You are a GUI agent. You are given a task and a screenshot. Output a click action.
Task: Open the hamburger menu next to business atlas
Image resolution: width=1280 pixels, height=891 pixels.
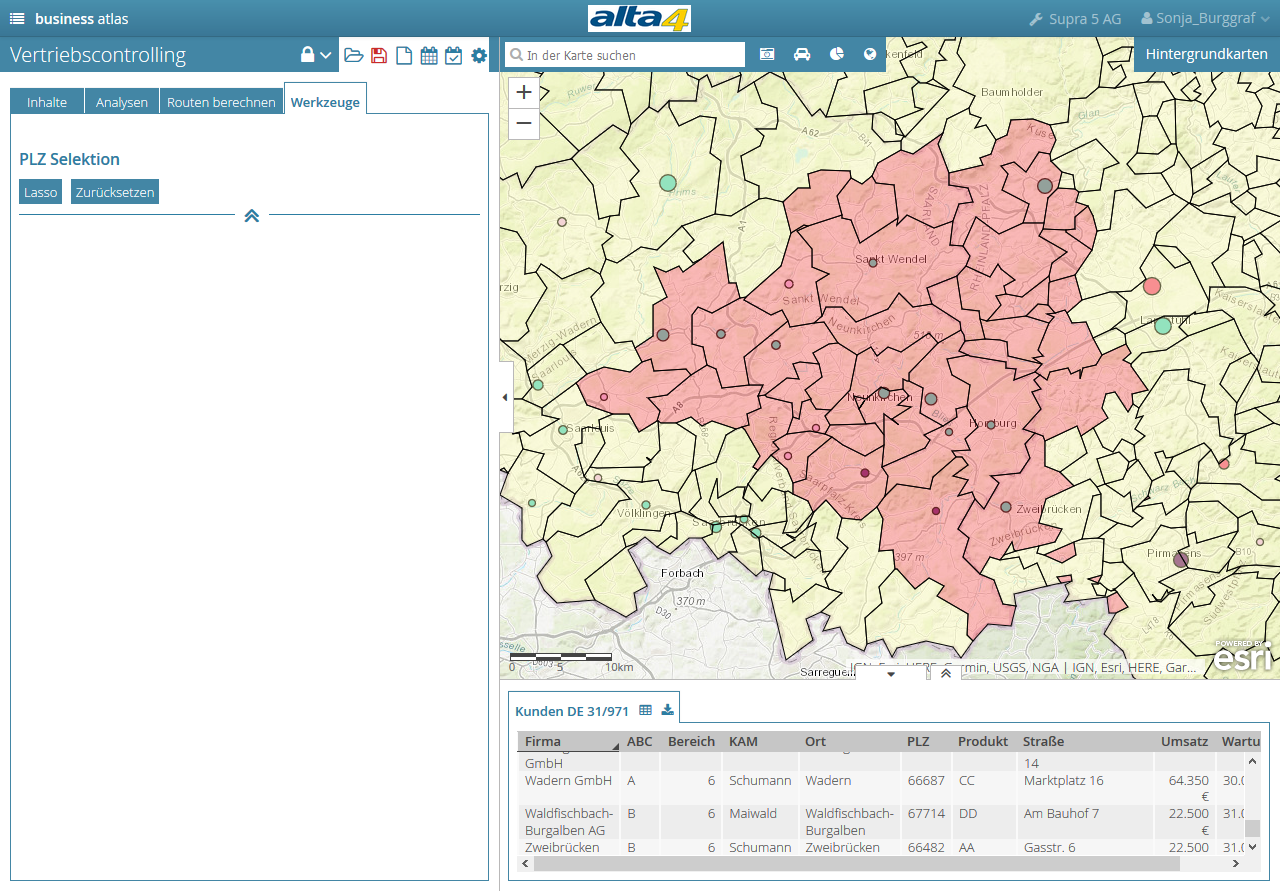[x=17, y=19]
